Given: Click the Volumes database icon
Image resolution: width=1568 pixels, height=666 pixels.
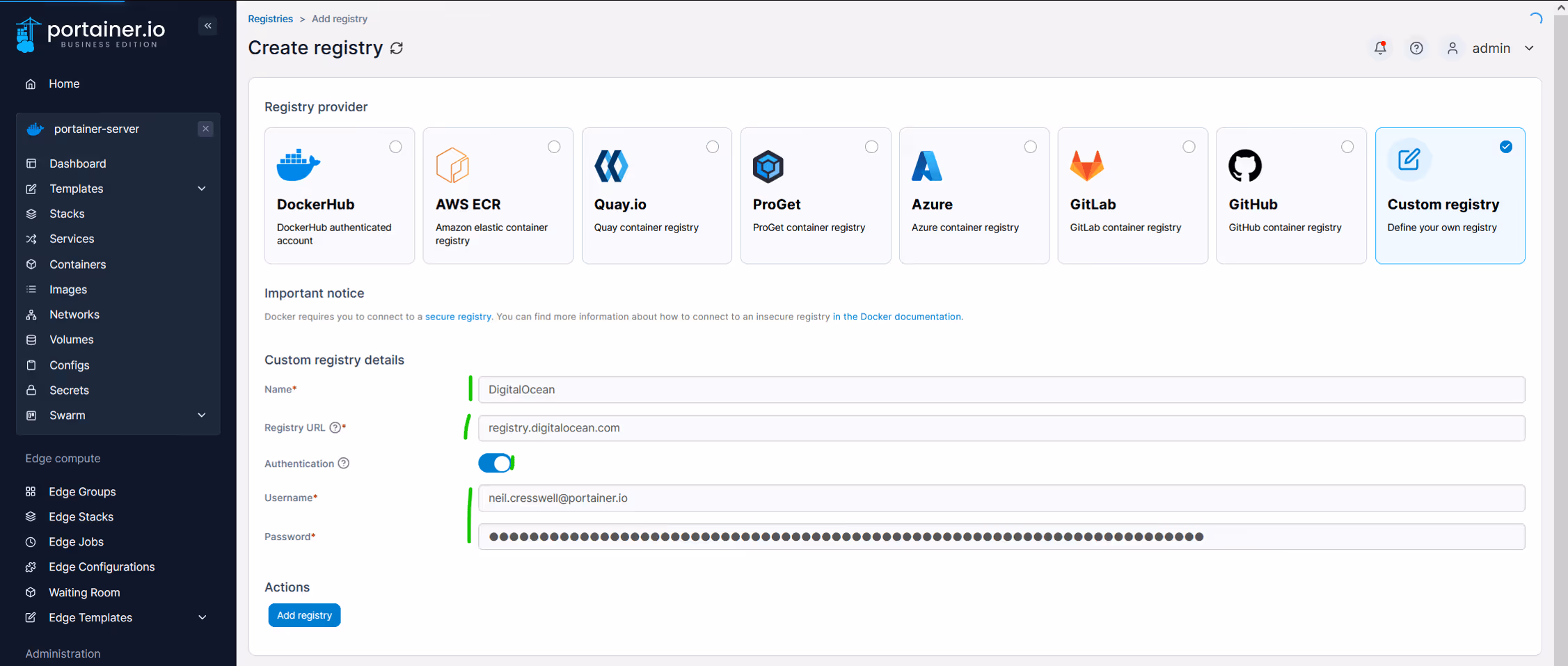Looking at the screenshot, I should (31, 340).
